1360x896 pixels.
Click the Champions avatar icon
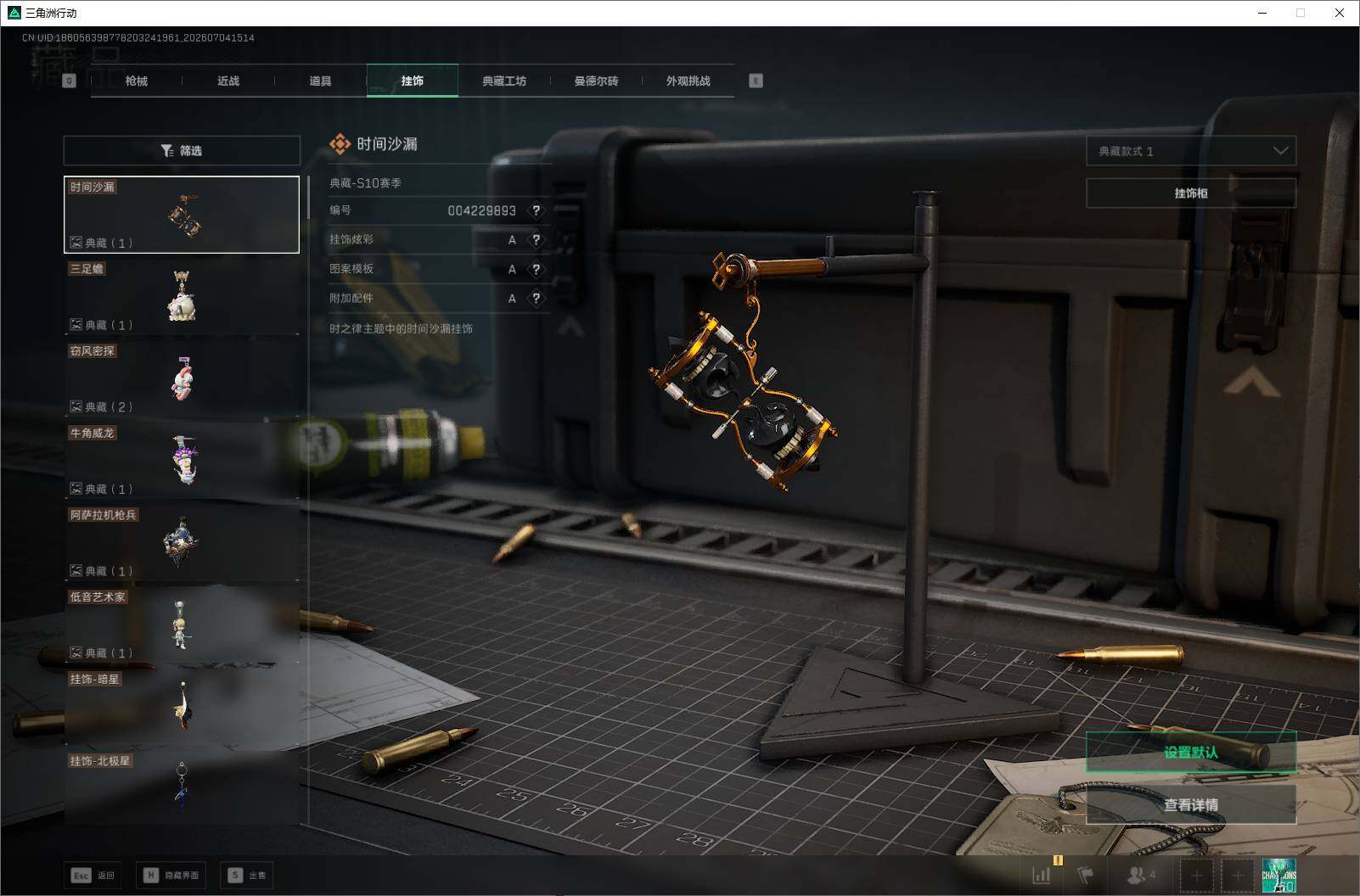[x=1279, y=875]
